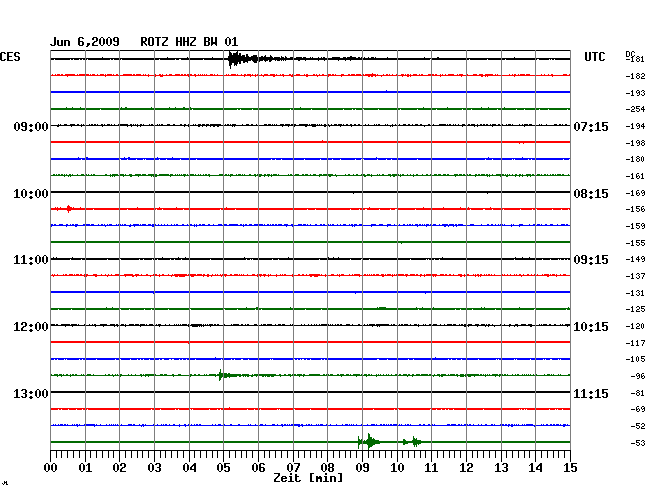This screenshot has width=650, height=494.
Task: Select DC offset value -149
Action: [635, 259]
